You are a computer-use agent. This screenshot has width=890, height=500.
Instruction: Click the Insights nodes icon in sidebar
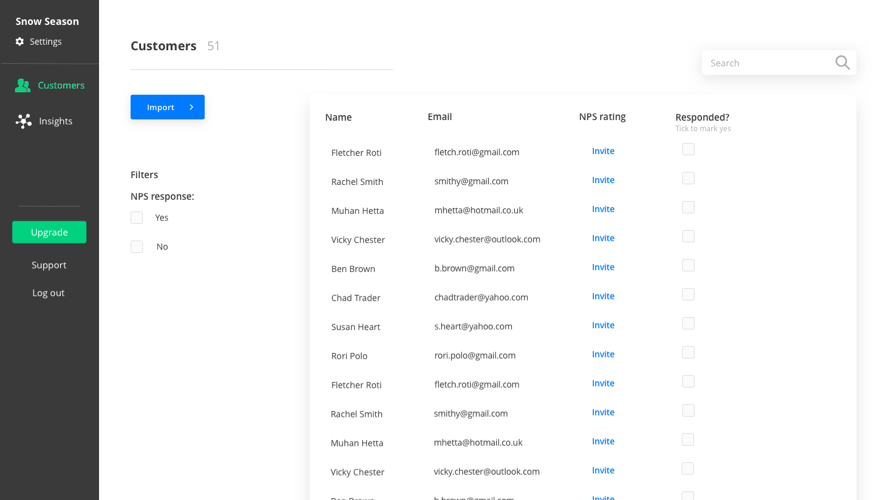point(24,121)
